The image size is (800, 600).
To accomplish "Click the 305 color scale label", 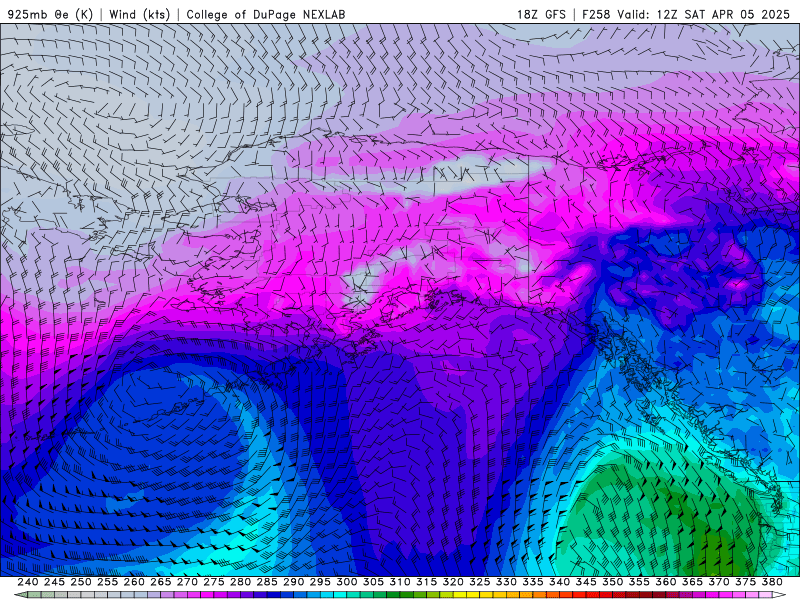I will pyautogui.click(x=373, y=582).
